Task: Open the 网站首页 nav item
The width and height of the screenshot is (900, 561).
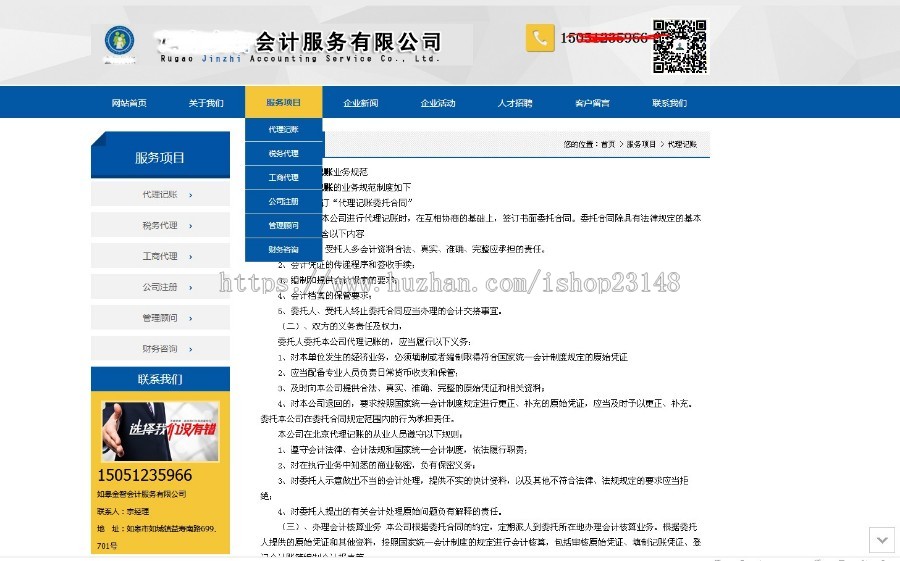Action: 129,103
